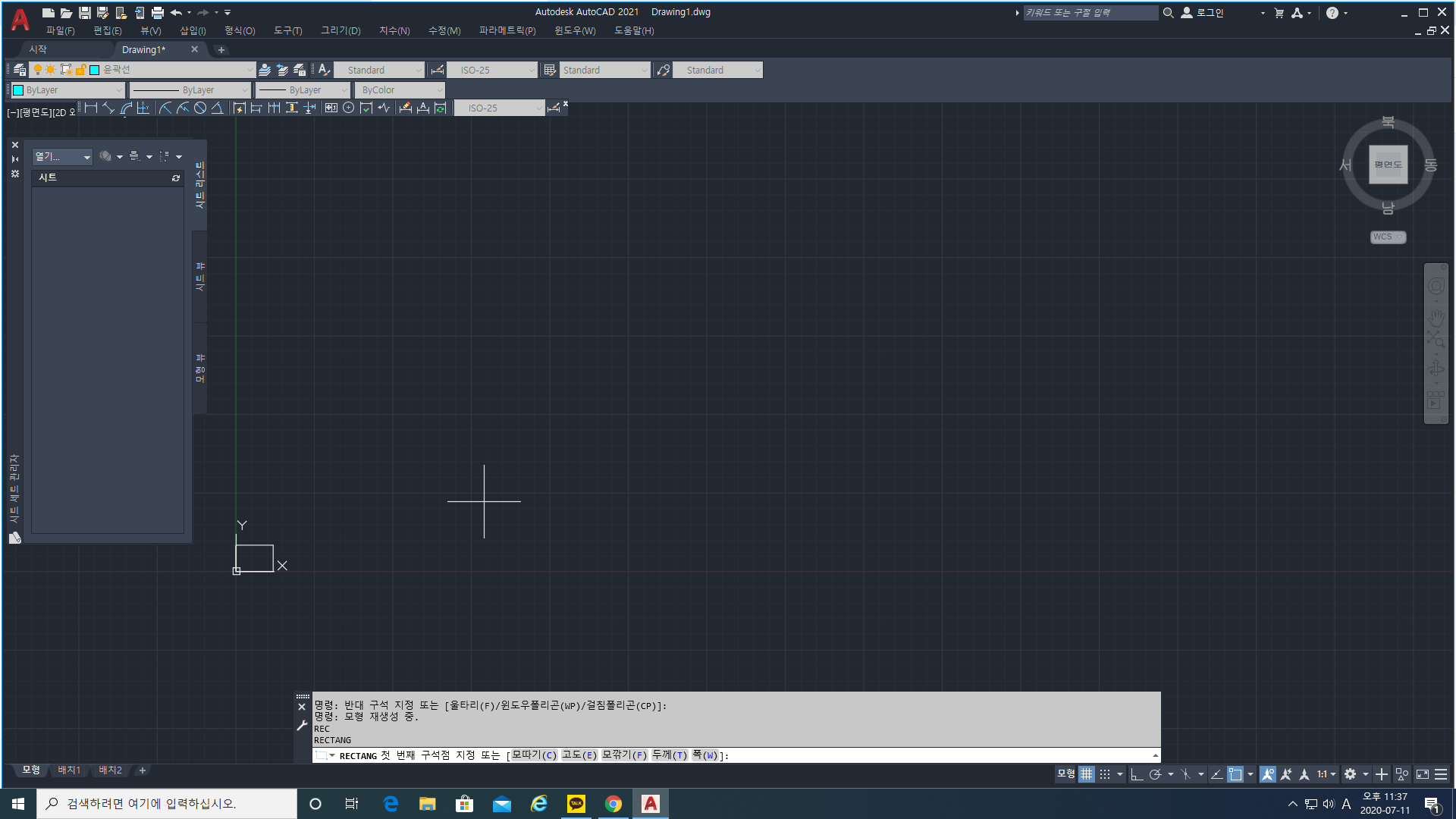
Task: Select the Linear dimension tool
Action: 91,108
